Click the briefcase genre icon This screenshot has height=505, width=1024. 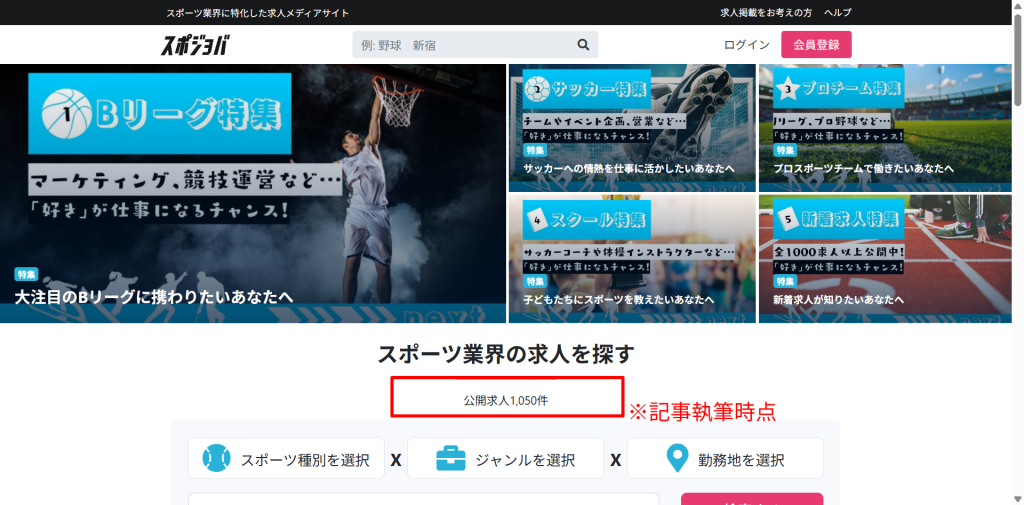(451, 459)
